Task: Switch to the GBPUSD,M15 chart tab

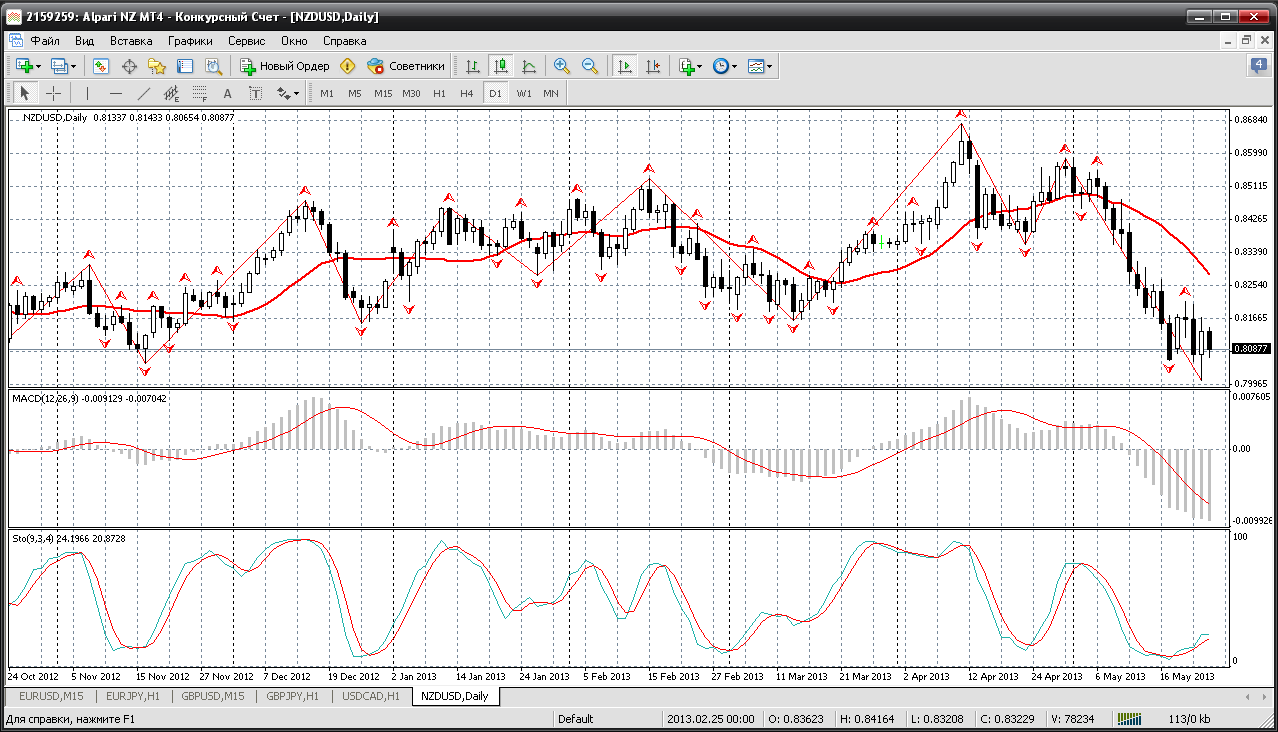Action: (213, 696)
